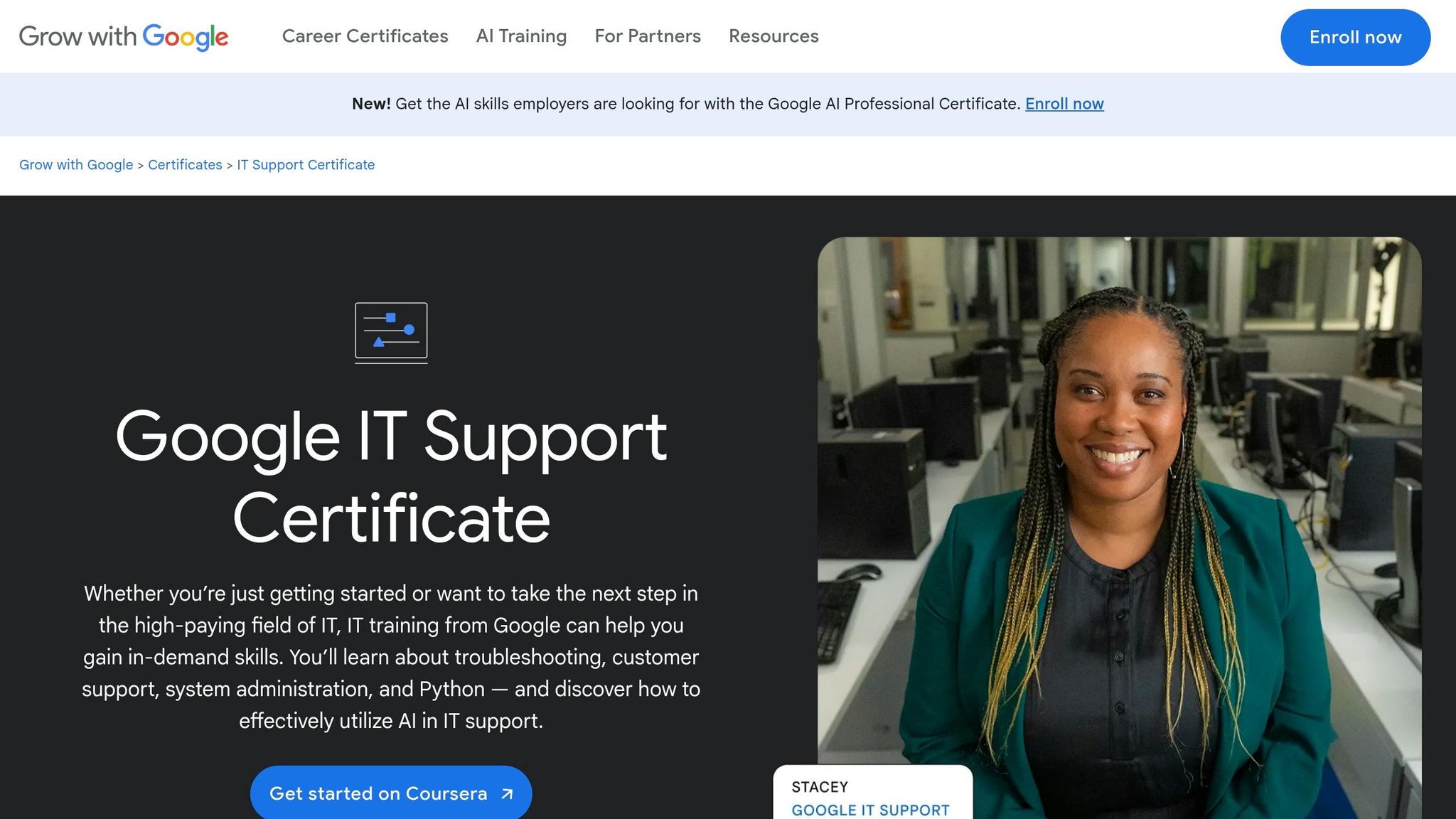Open the For Partners menu
1456x819 pixels.
648,36
